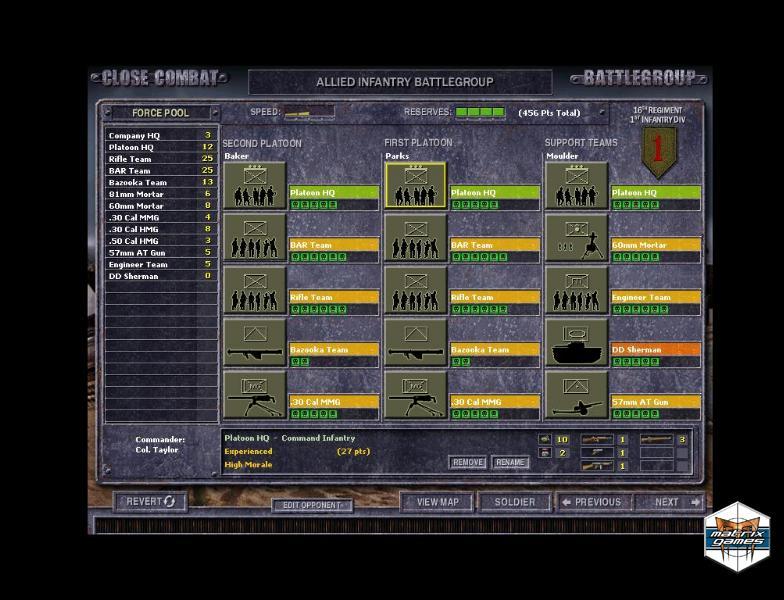Select the Engineer Team unit icon
The image size is (784, 600).
(576, 290)
